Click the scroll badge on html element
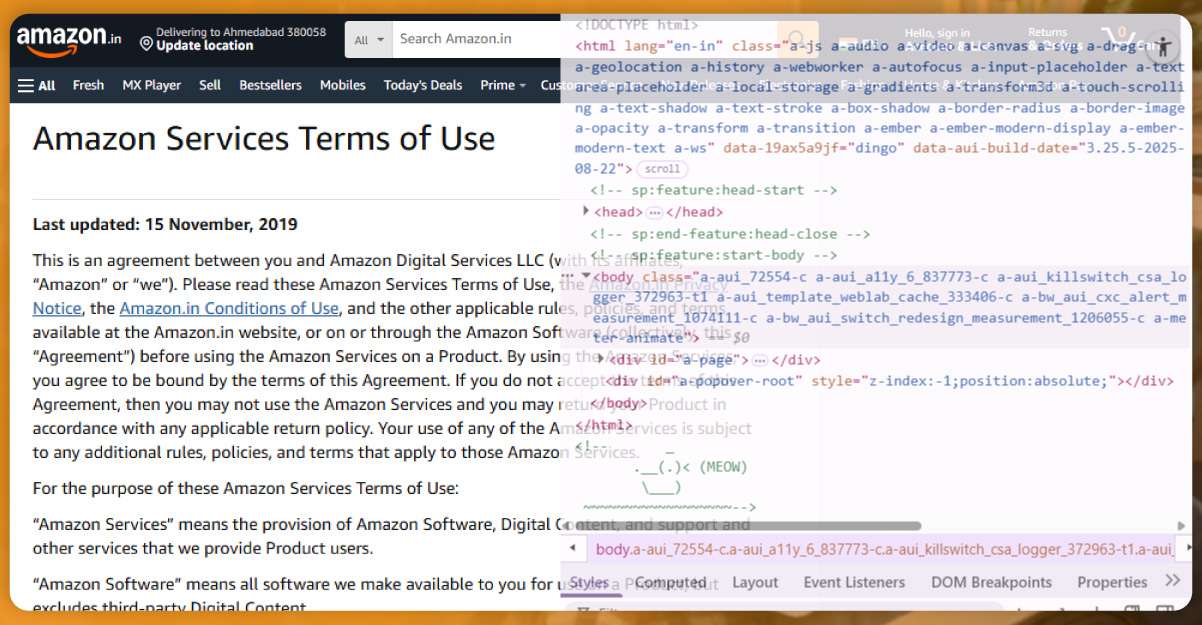Image resolution: width=1202 pixels, height=625 pixels. tap(662, 169)
